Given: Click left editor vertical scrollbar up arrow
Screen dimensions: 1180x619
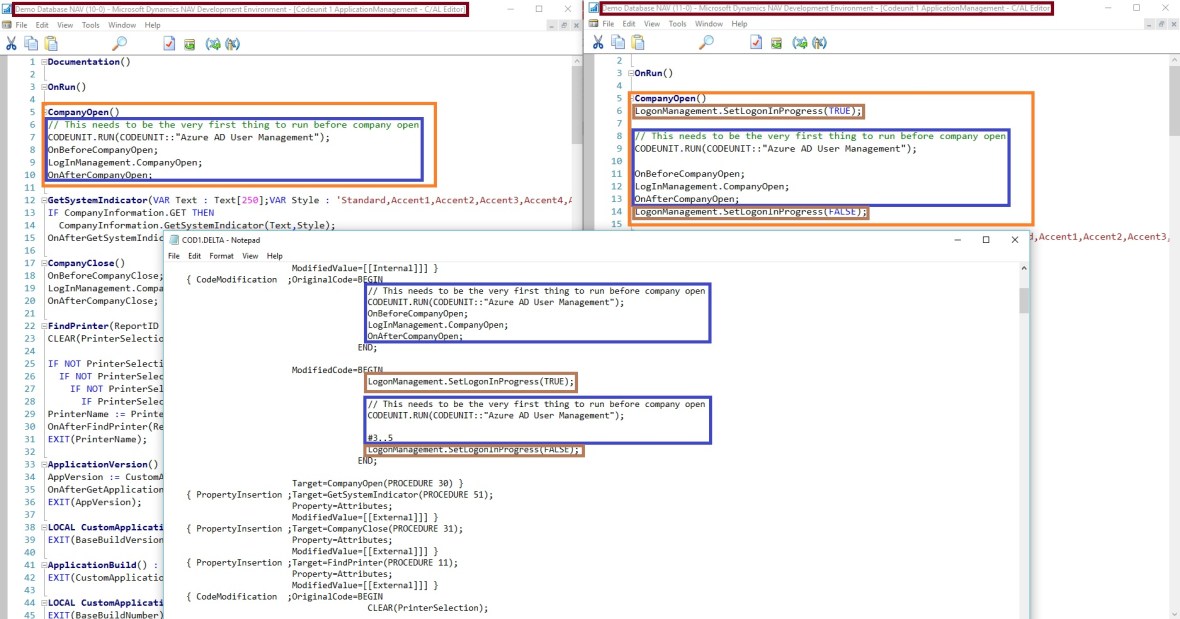Looking at the screenshot, I should point(576,62).
